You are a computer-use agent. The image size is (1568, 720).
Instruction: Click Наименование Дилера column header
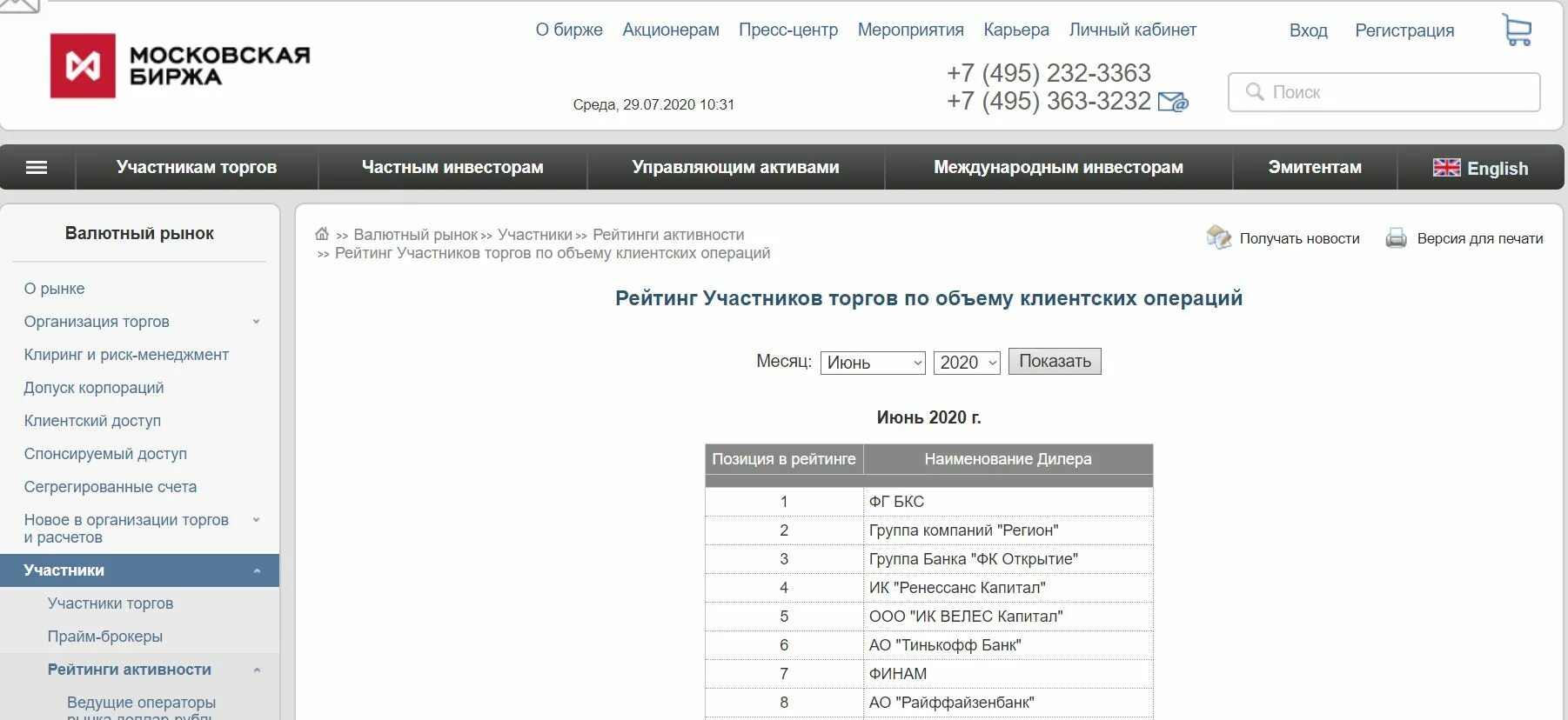tap(1008, 459)
